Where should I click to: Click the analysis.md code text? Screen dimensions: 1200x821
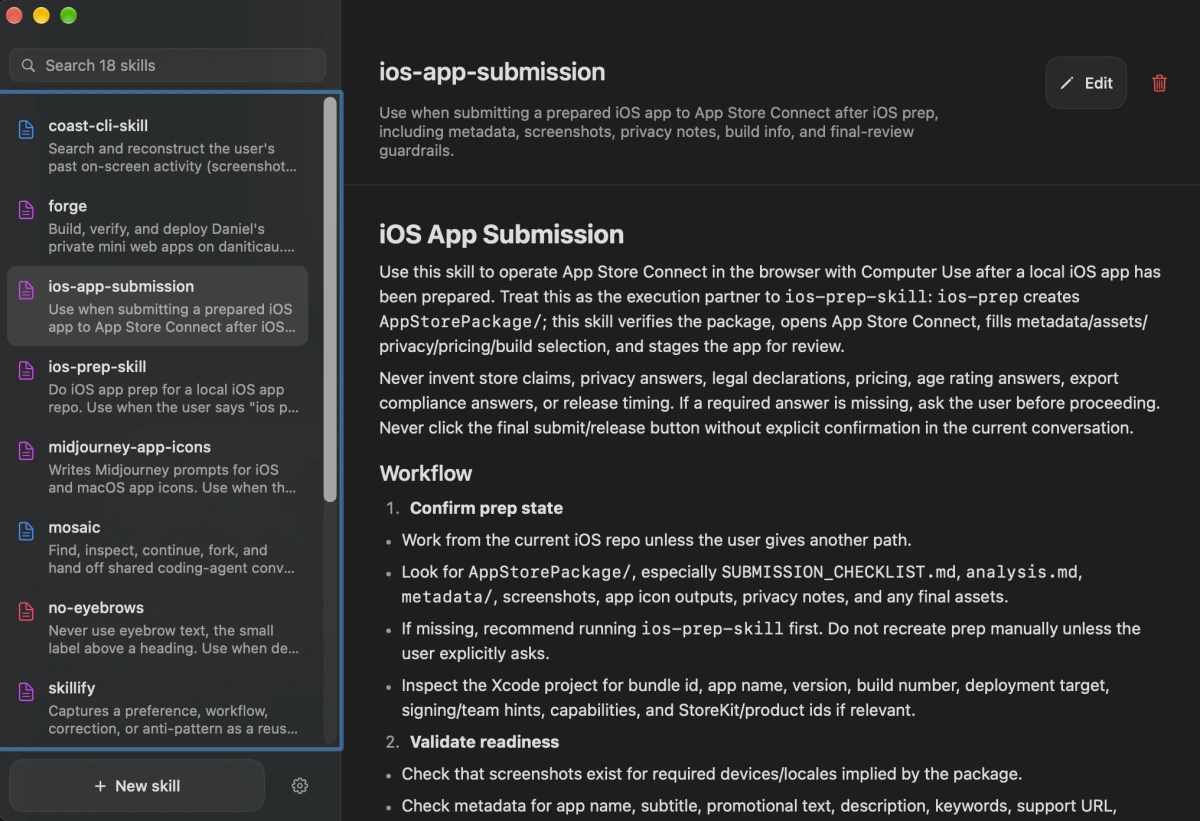(1022, 572)
